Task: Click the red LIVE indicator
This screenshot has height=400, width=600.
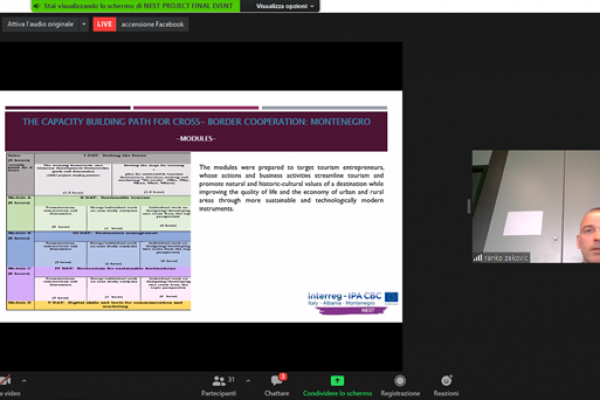Action: click(x=104, y=24)
